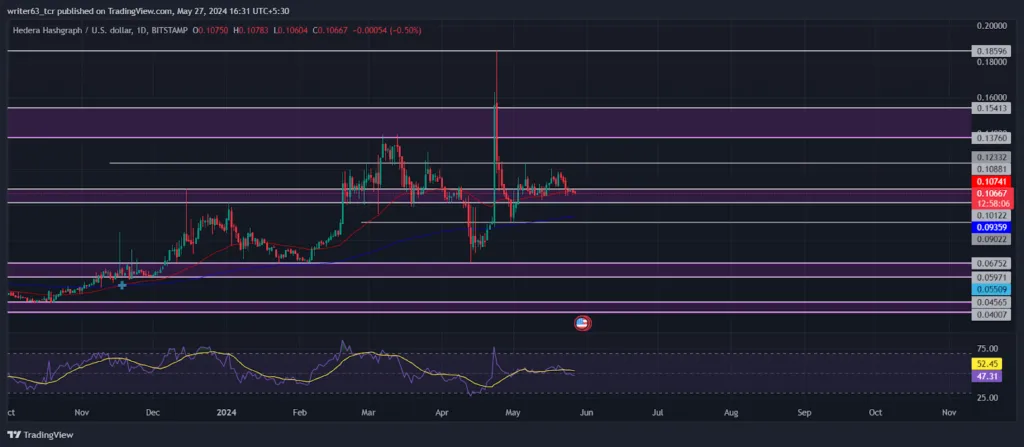The image size is (1024, 447).
Task: Click the 25.00 RSI axis tick
Action: point(987,398)
